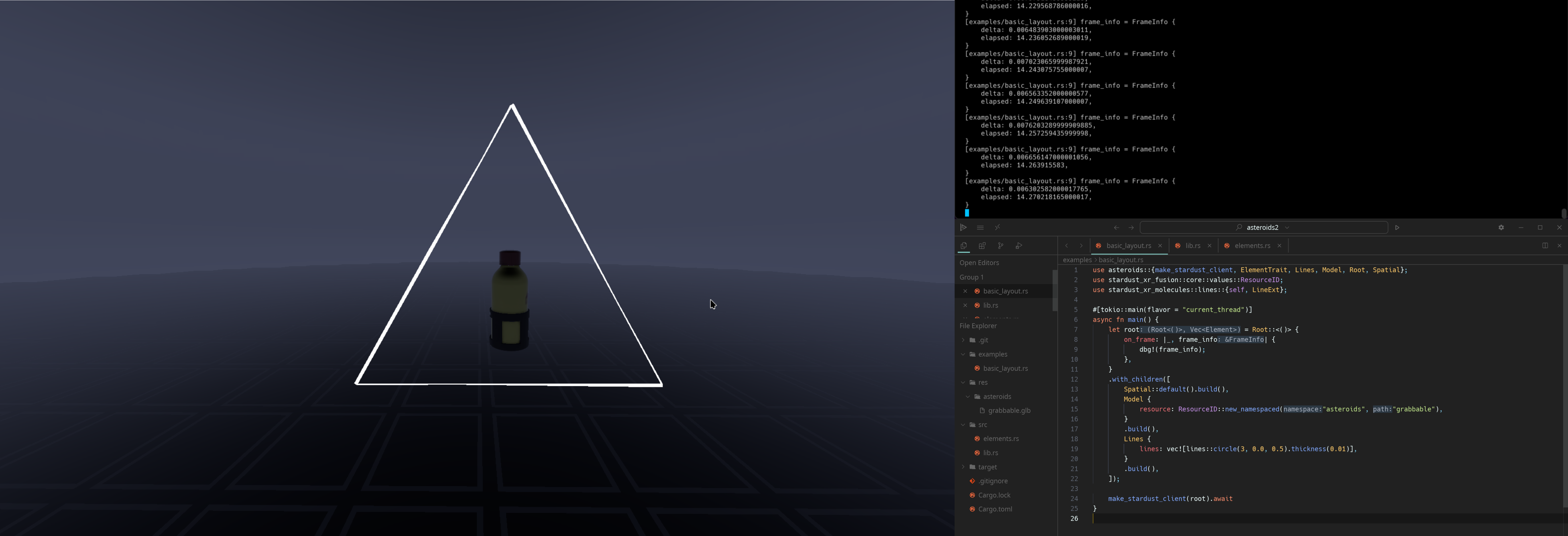Open Cargo.toml in file explorer
Viewport: 1568px width, 536px height.
tap(995, 509)
